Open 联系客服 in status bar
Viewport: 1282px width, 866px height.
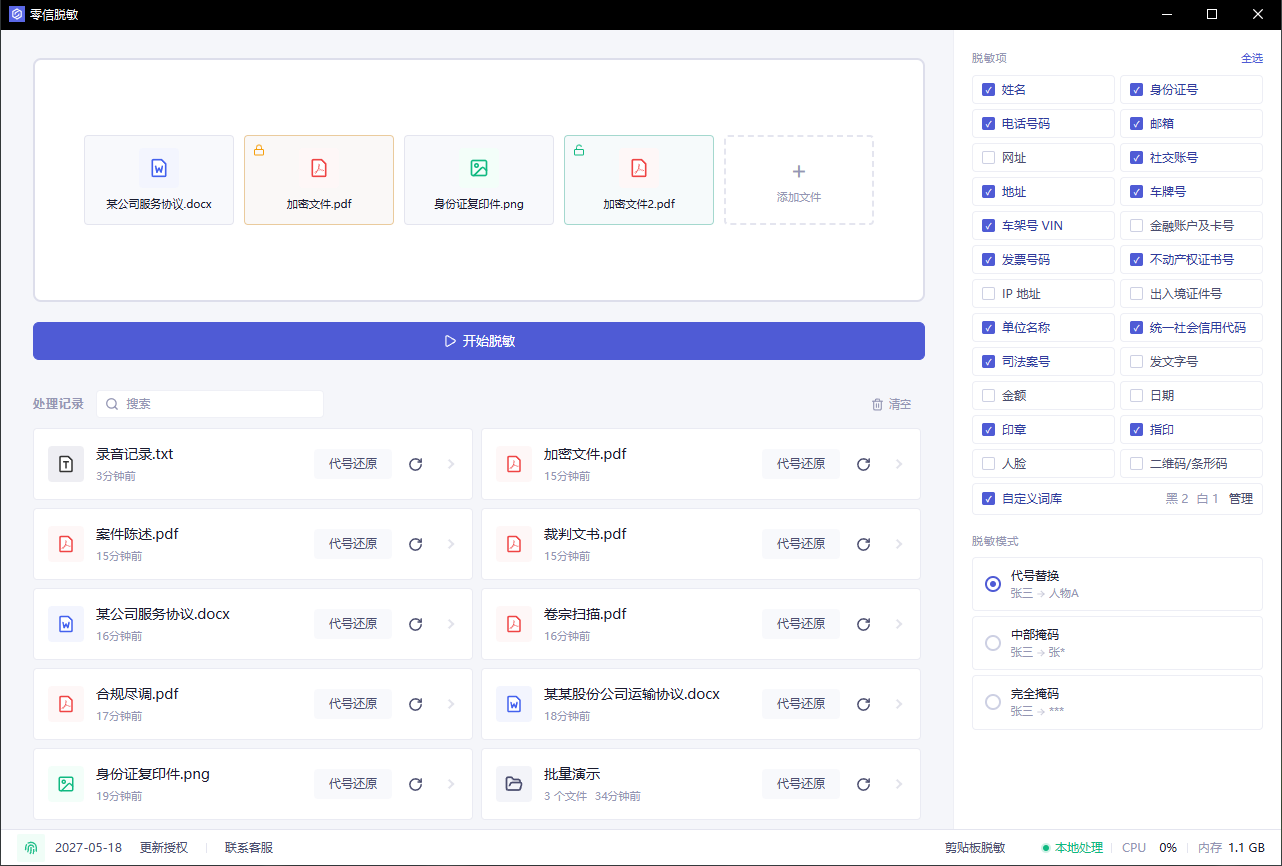(249, 848)
